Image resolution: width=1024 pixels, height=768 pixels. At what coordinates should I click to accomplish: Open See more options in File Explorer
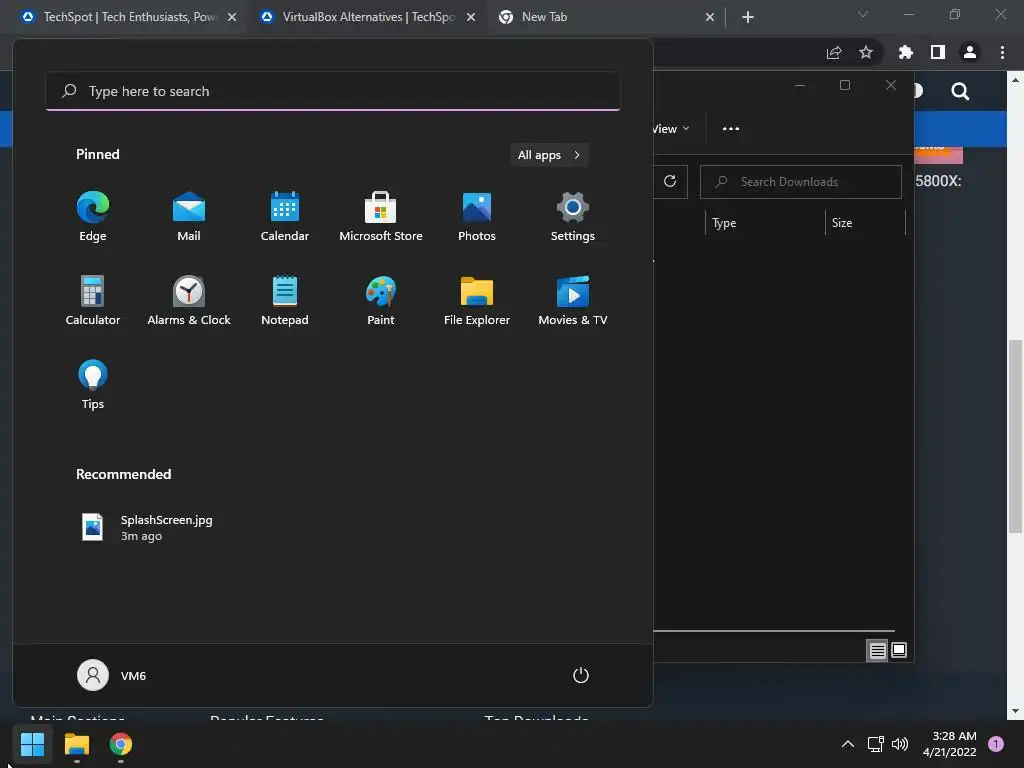(x=731, y=129)
